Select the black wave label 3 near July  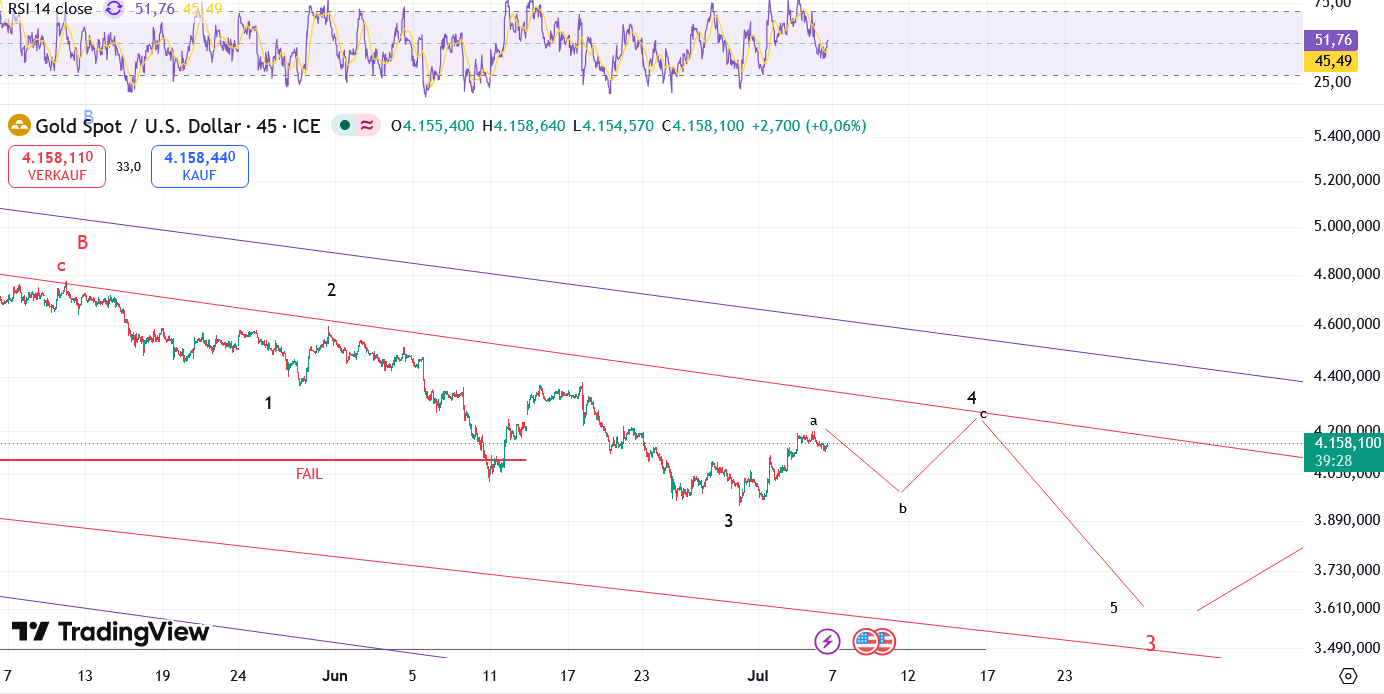[x=729, y=521]
